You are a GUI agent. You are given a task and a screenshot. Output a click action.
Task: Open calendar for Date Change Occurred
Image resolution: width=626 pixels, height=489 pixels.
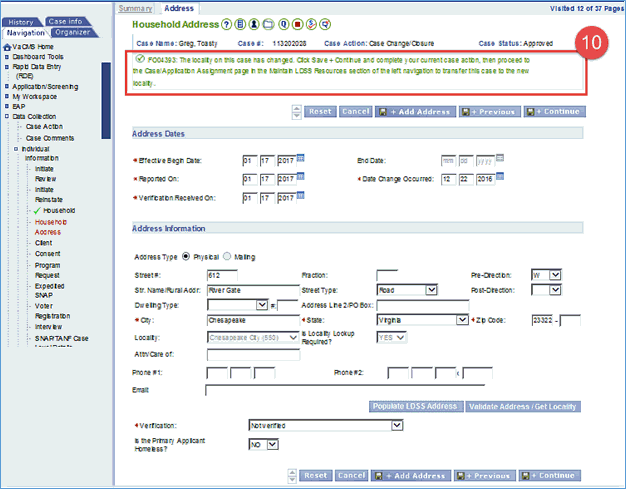(x=499, y=176)
